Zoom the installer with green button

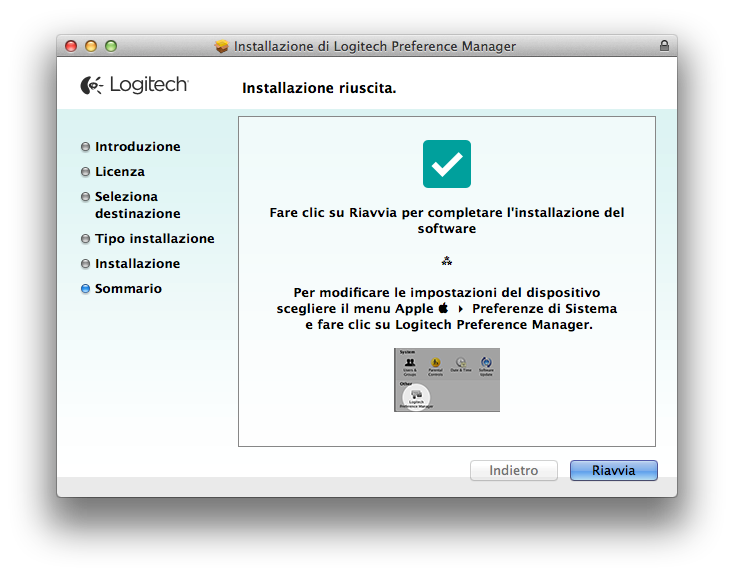click(111, 46)
